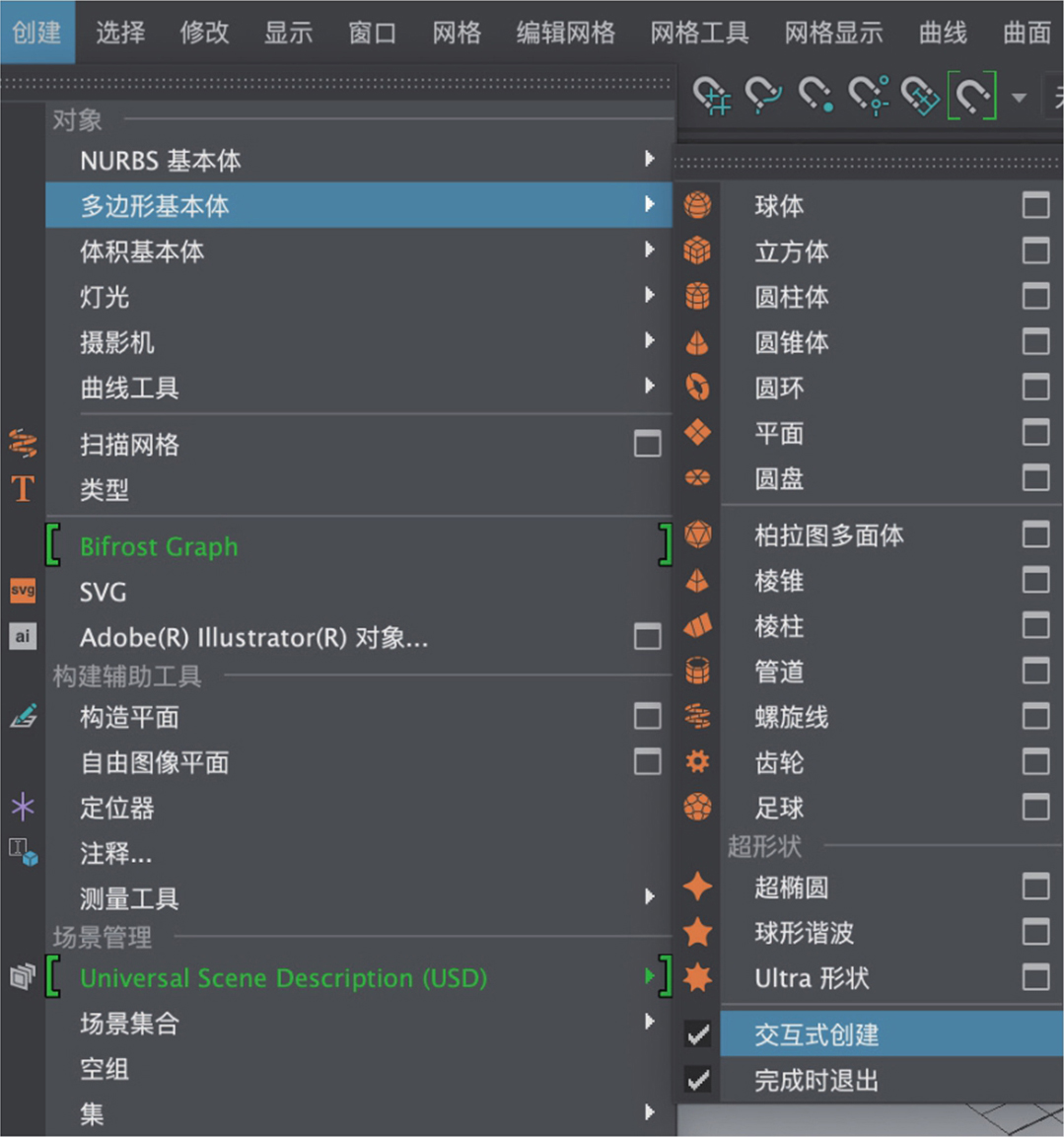Viewport: 1064px width, 1137px height.
Task: Click the soccer ball icon beside 足球
Action: 698,807
